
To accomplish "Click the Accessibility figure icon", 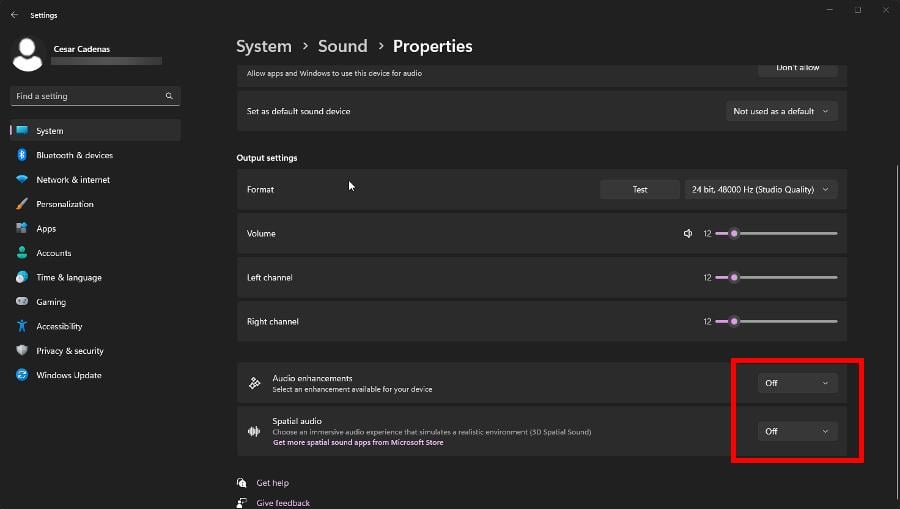I will click(22, 326).
